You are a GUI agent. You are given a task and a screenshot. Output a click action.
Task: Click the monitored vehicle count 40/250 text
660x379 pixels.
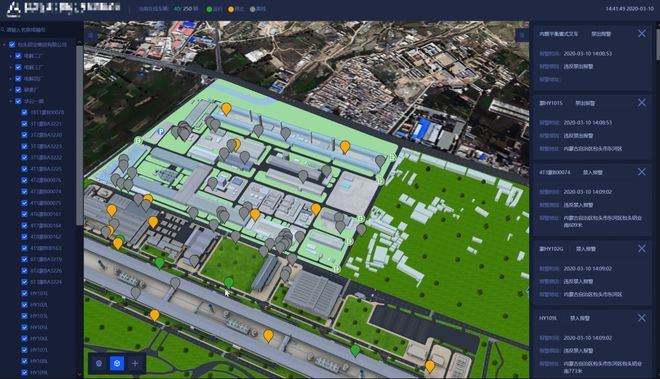(186, 9)
